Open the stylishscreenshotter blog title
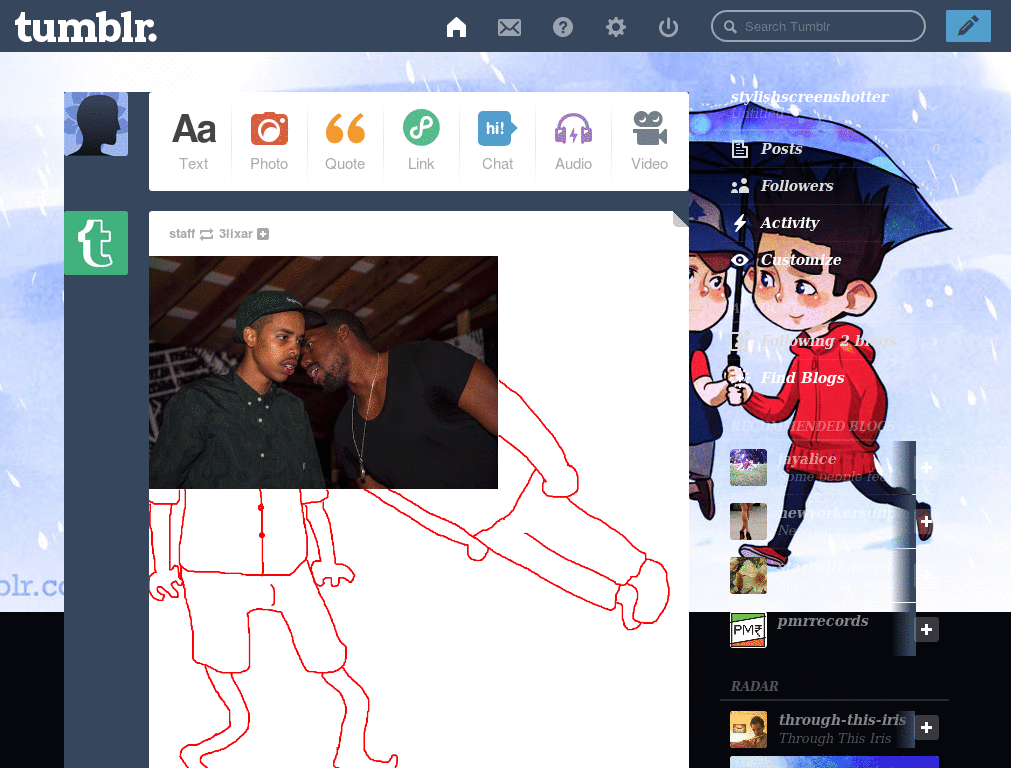 click(809, 97)
